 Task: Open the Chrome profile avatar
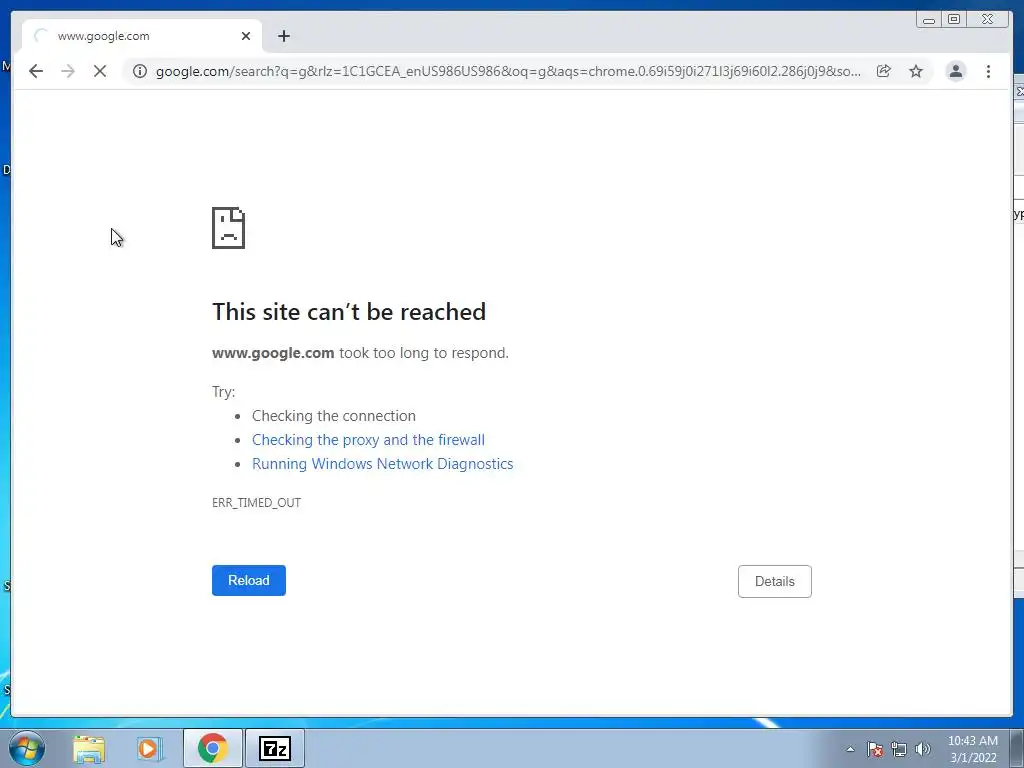click(955, 71)
